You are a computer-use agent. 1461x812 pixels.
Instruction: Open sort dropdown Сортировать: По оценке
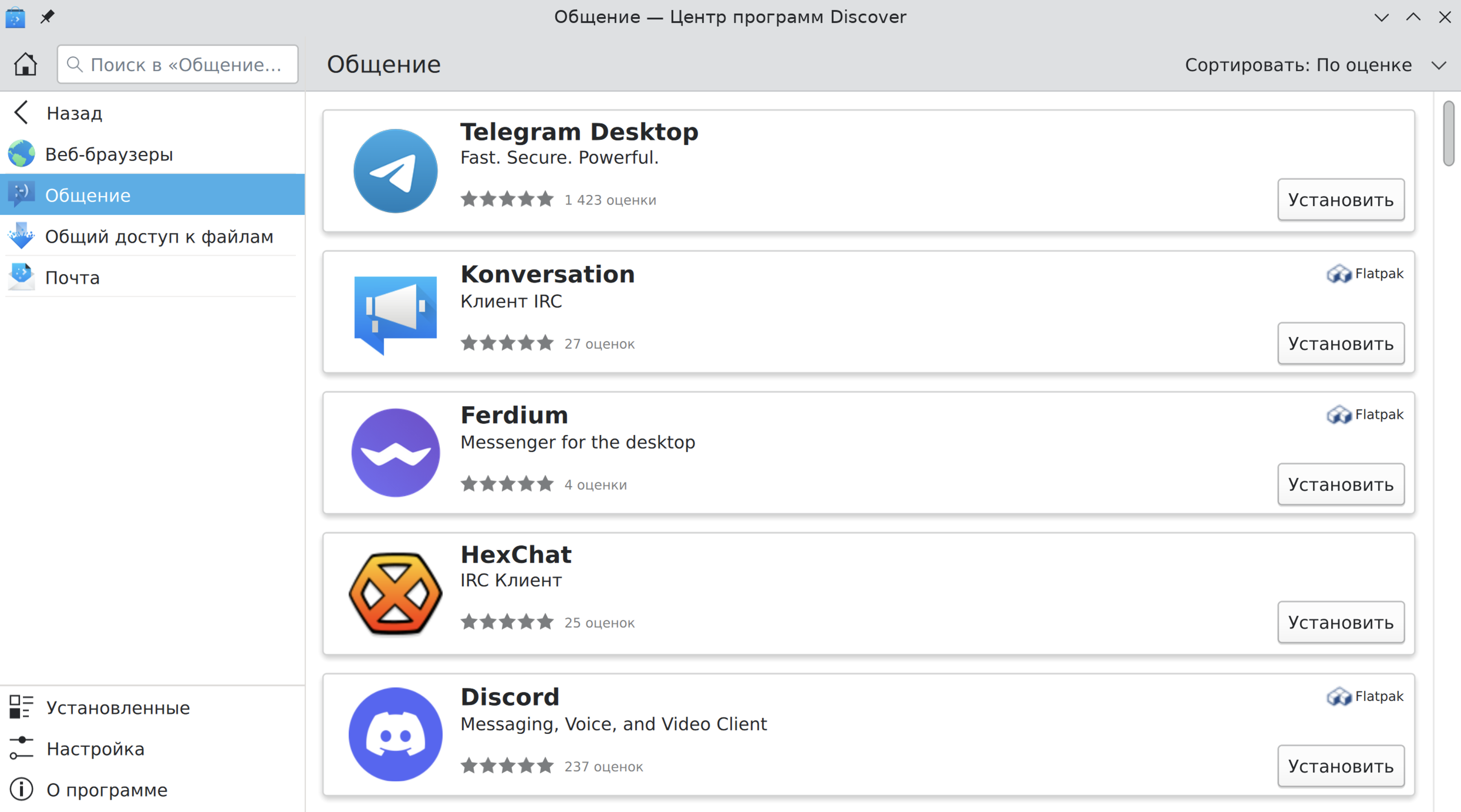1316,65
